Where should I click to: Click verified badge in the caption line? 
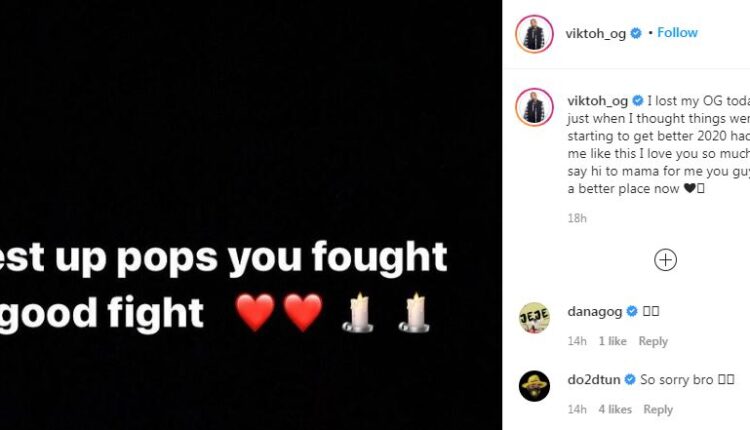point(638,101)
